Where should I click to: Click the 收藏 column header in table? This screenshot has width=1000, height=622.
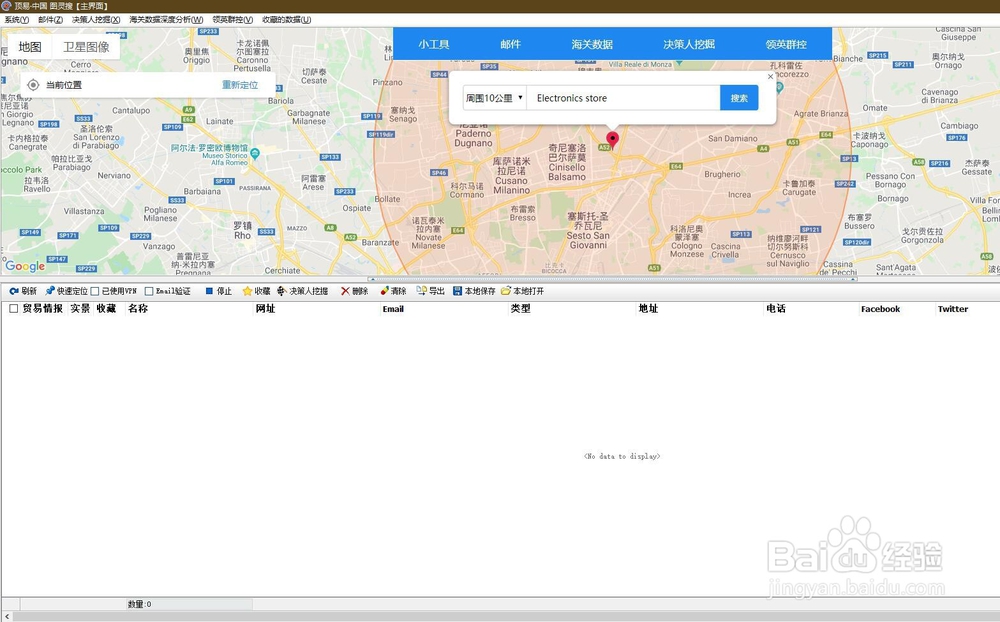(106, 309)
